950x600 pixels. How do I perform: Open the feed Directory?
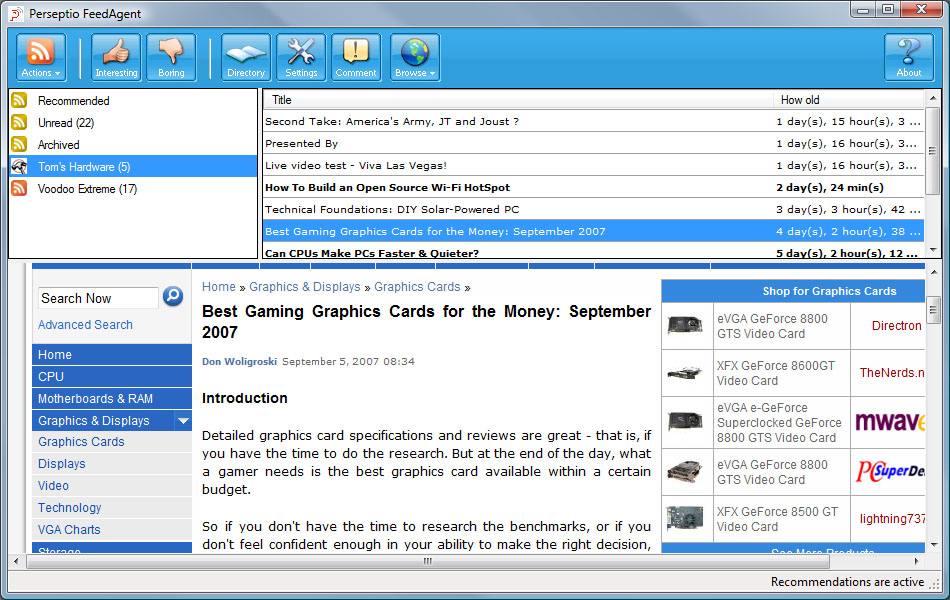pos(246,58)
